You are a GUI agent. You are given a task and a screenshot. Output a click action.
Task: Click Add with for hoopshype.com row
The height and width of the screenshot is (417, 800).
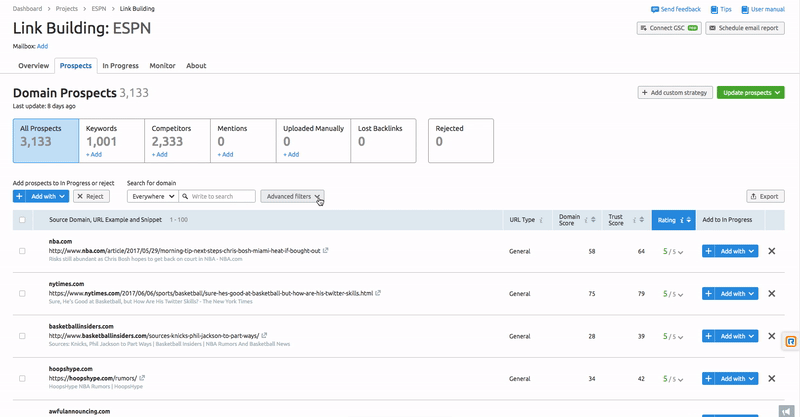point(730,378)
